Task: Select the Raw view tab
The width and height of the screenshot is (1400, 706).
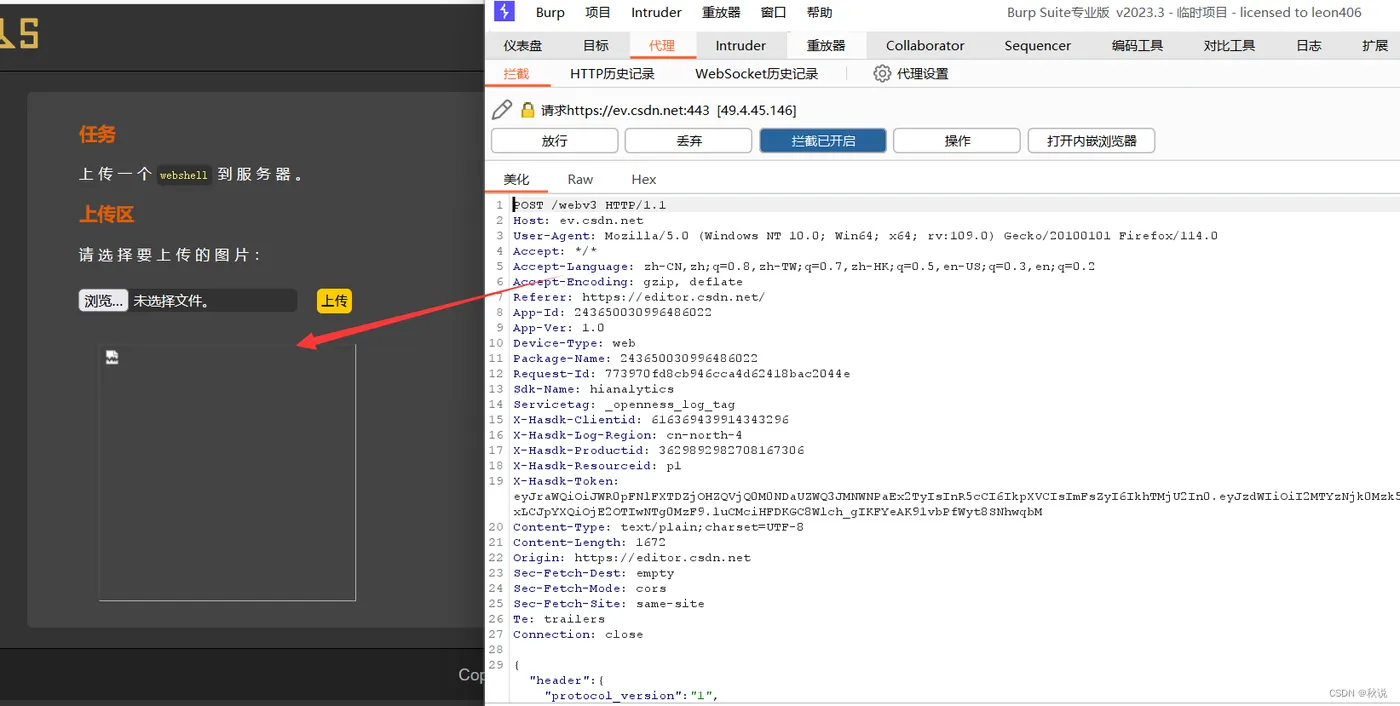Action: [x=580, y=180]
